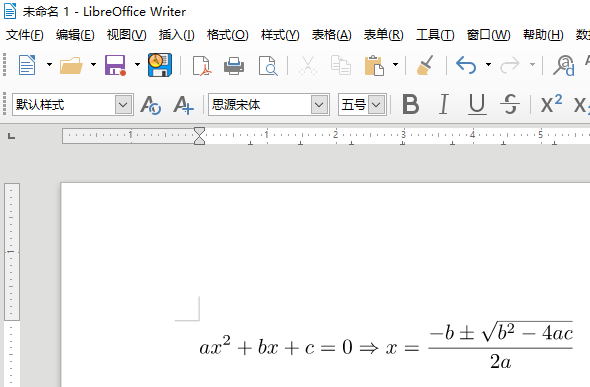
Task: Open the Find and Replace icon
Action: coord(564,65)
